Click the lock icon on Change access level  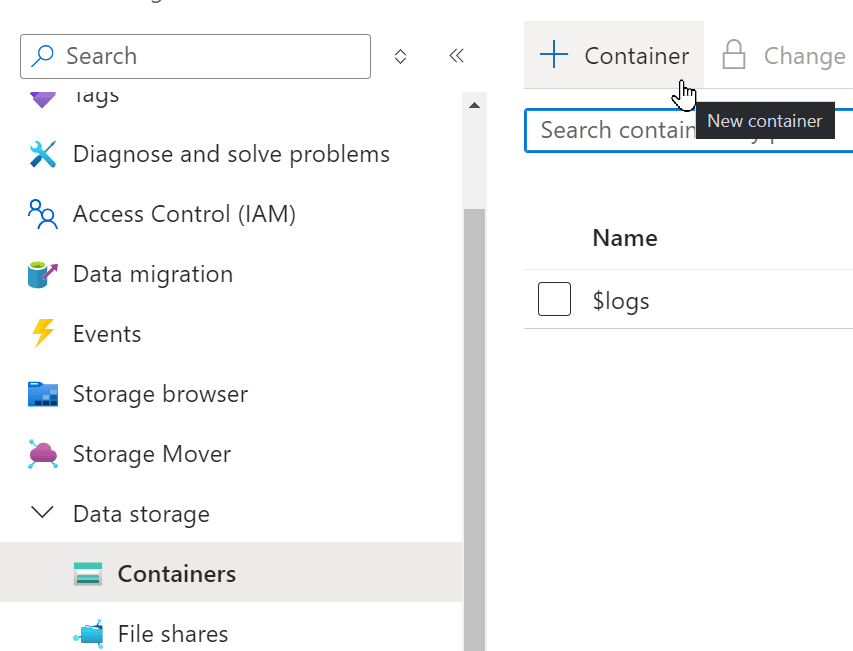(735, 55)
